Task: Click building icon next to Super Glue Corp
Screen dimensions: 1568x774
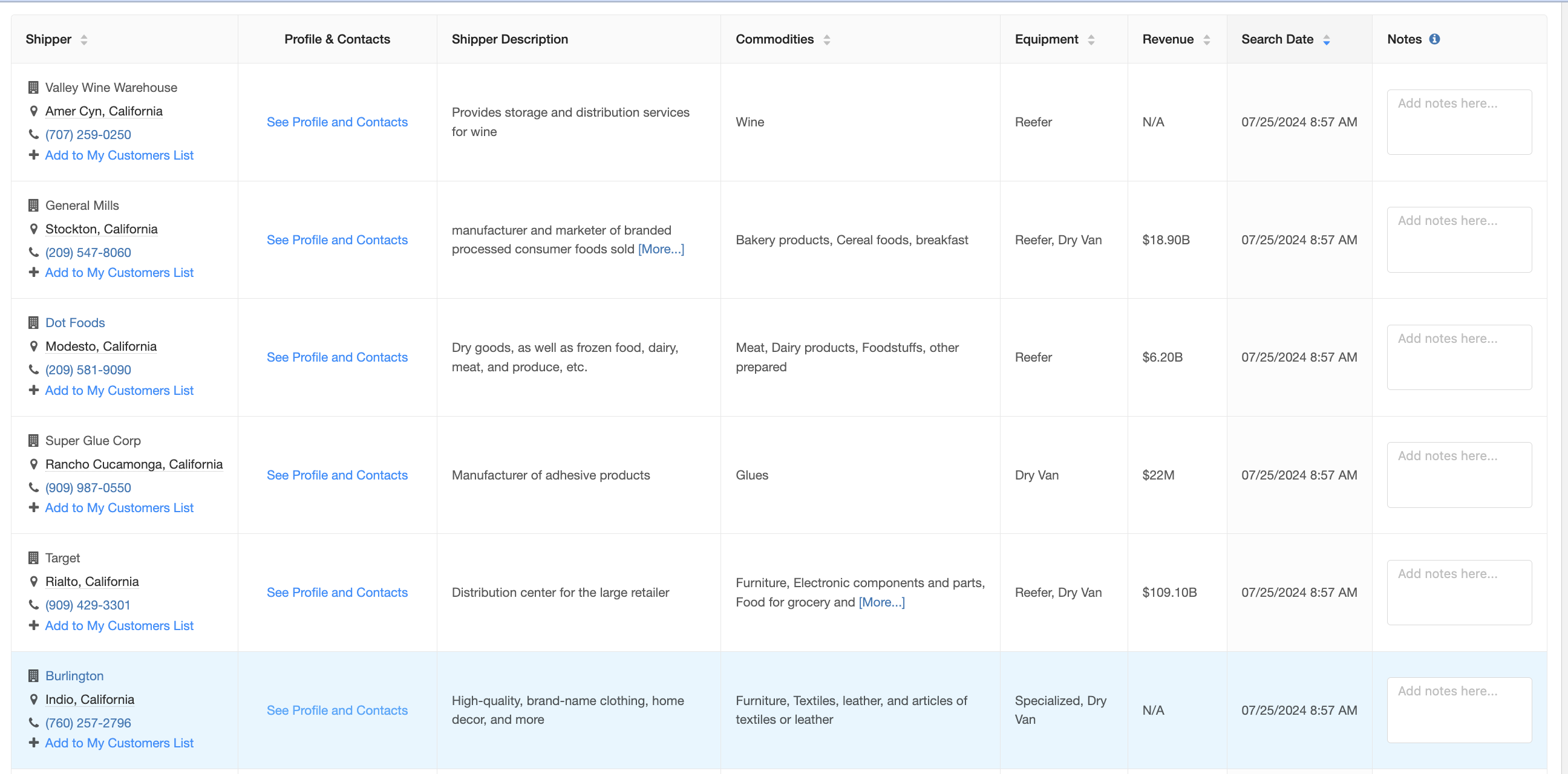Action: pyautogui.click(x=33, y=441)
